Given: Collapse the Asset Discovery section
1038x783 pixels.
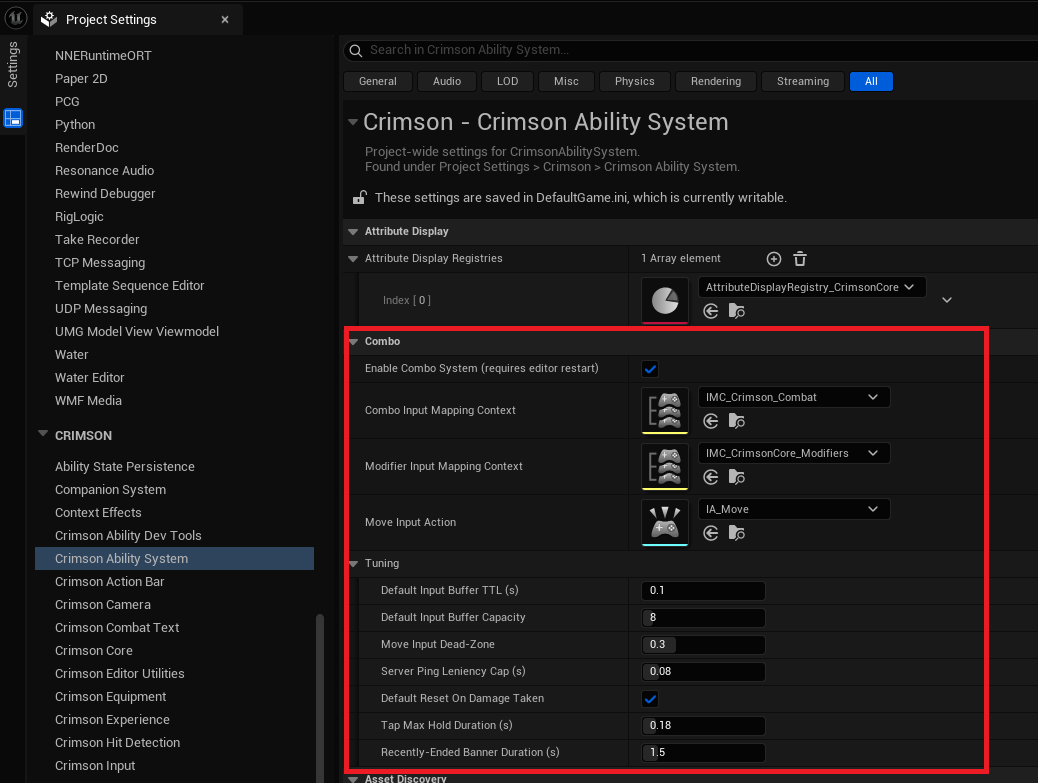Looking at the screenshot, I should [x=353, y=779].
